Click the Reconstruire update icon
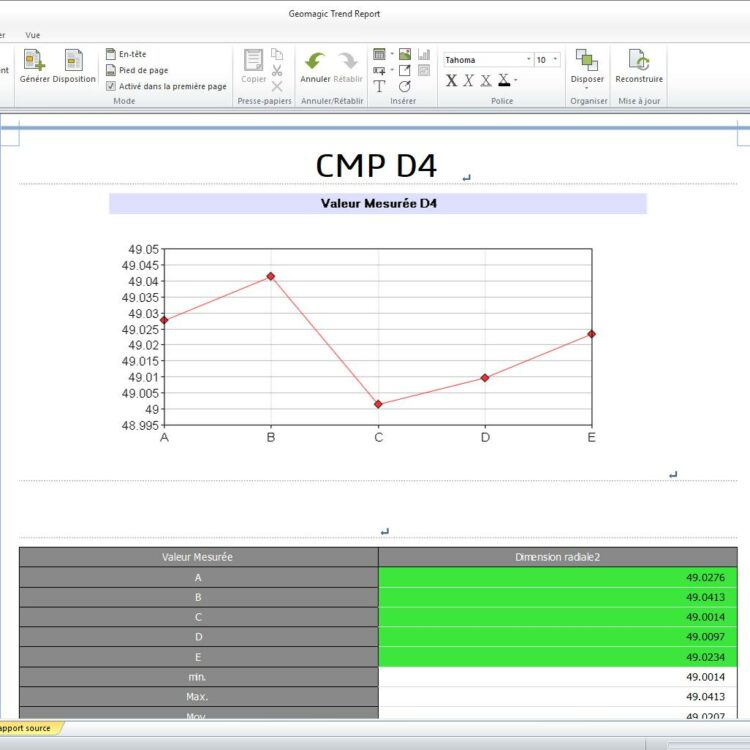The height and width of the screenshot is (750, 750). [x=638, y=65]
